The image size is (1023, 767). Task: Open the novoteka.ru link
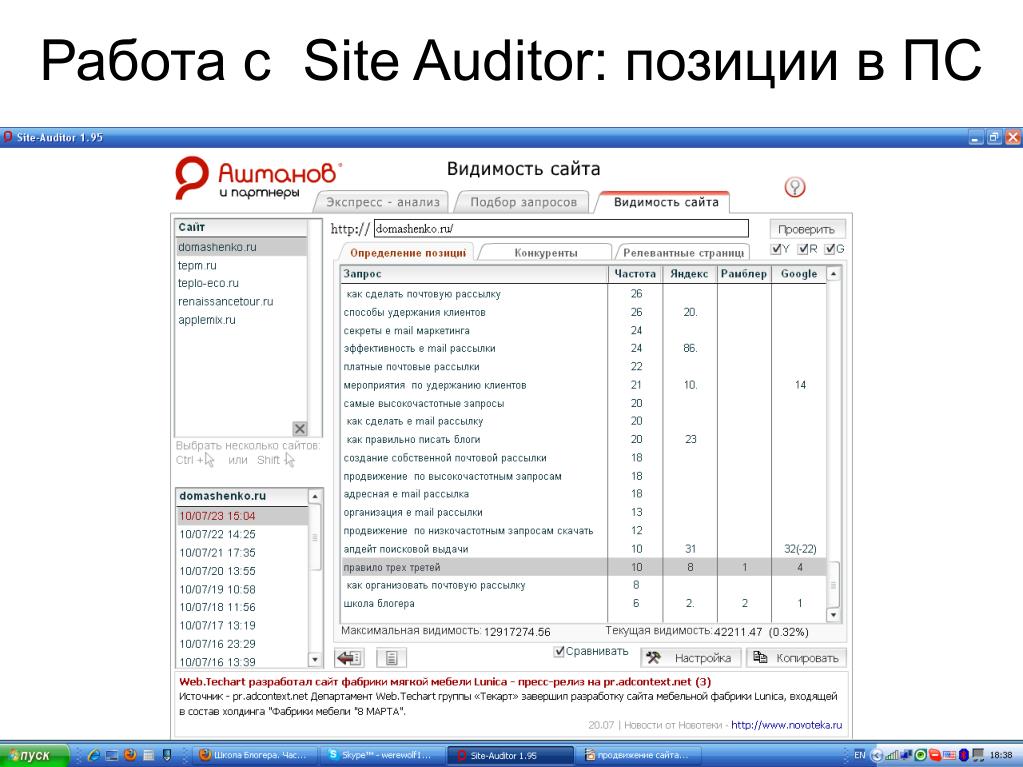click(786, 725)
